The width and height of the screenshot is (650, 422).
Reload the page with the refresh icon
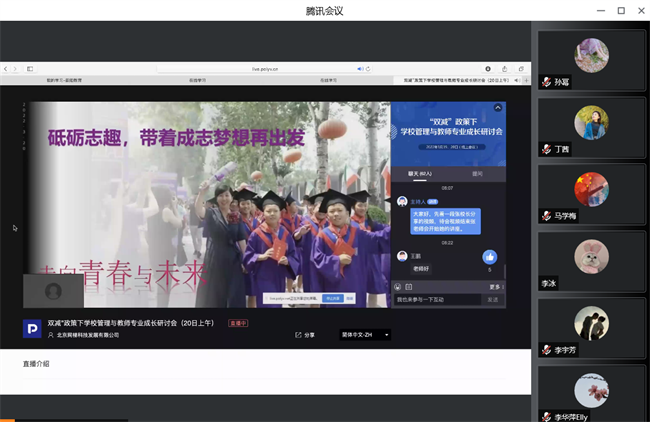coord(368,69)
